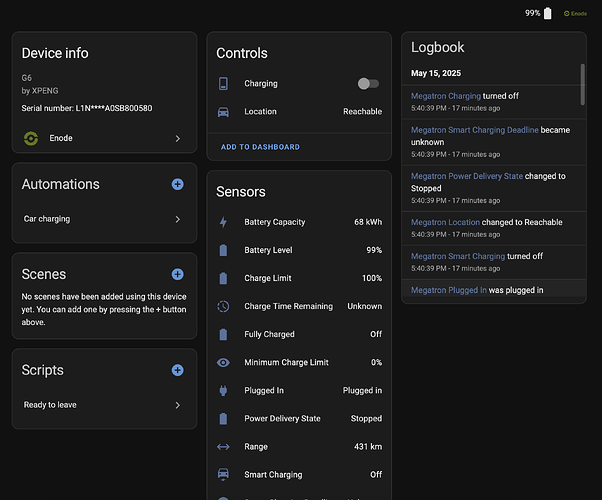
Task: Open Megatron Location logbook link
Action: coord(445,222)
